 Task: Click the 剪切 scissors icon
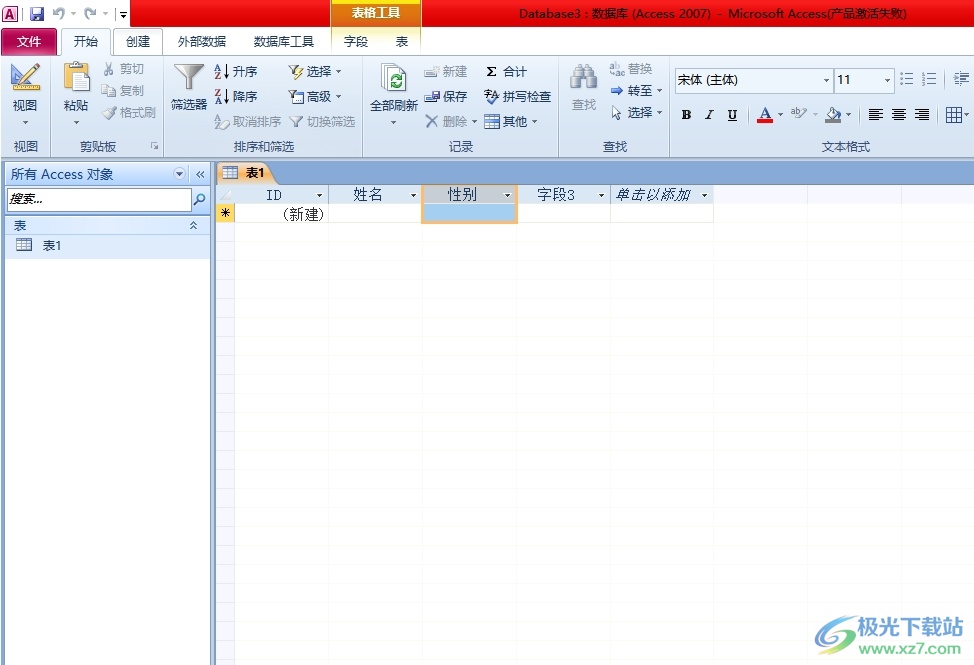pyautogui.click(x=109, y=68)
